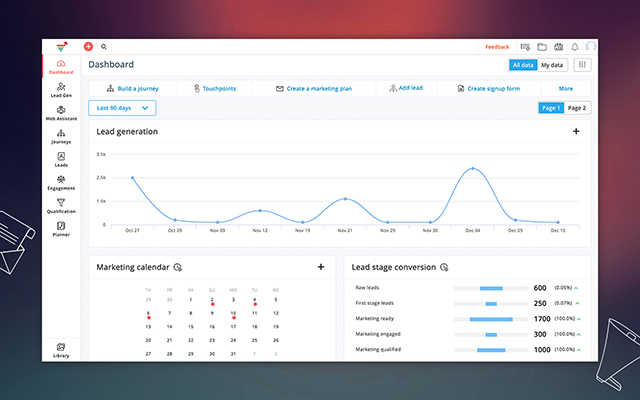640x400 pixels.
Task: Click the Lead generation panel title
Action: (127, 131)
